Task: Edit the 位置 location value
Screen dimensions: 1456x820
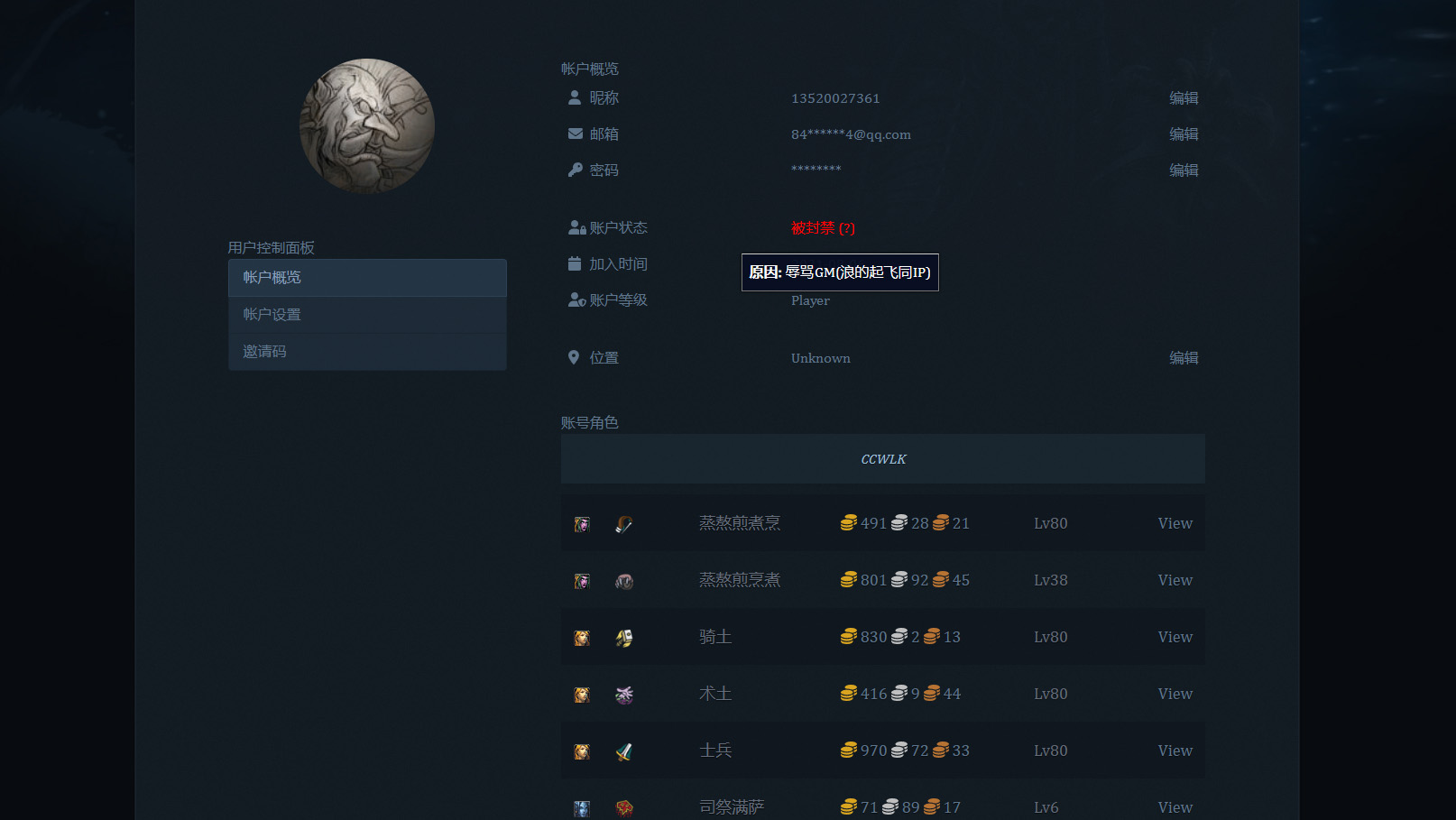Action: [1183, 358]
